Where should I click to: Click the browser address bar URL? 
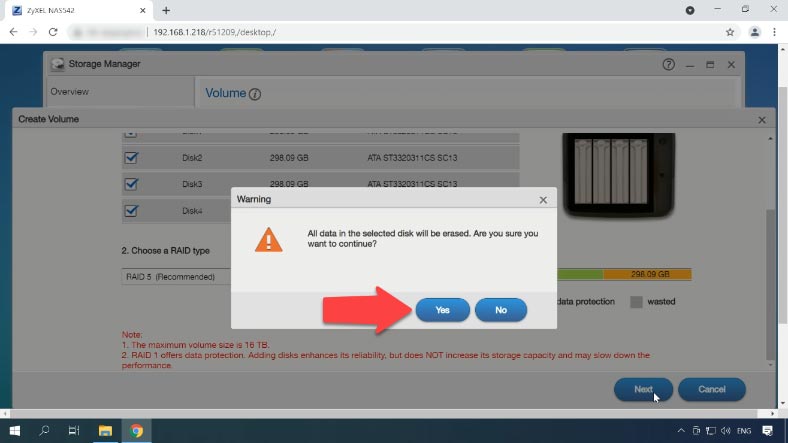pyautogui.click(x=215, y=32)
